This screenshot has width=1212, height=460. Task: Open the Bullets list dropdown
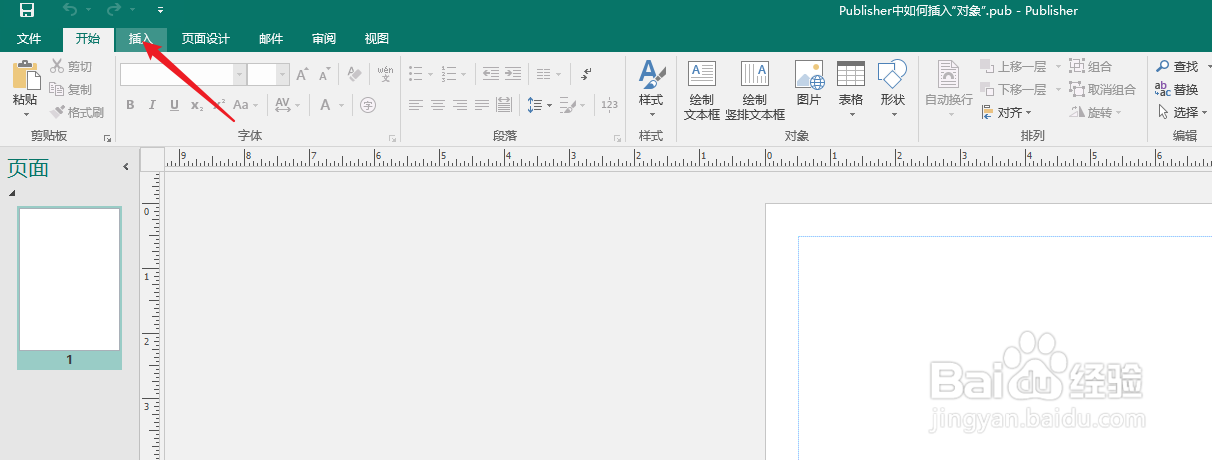point(421,74)
